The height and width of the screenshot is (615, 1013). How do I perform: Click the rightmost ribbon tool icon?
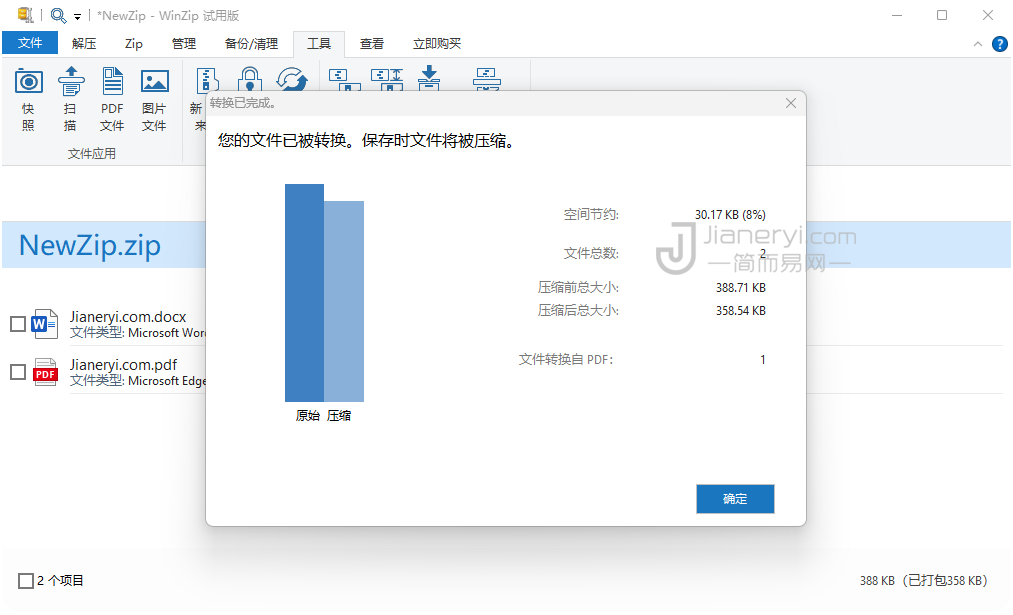click(x=486, y=79)
